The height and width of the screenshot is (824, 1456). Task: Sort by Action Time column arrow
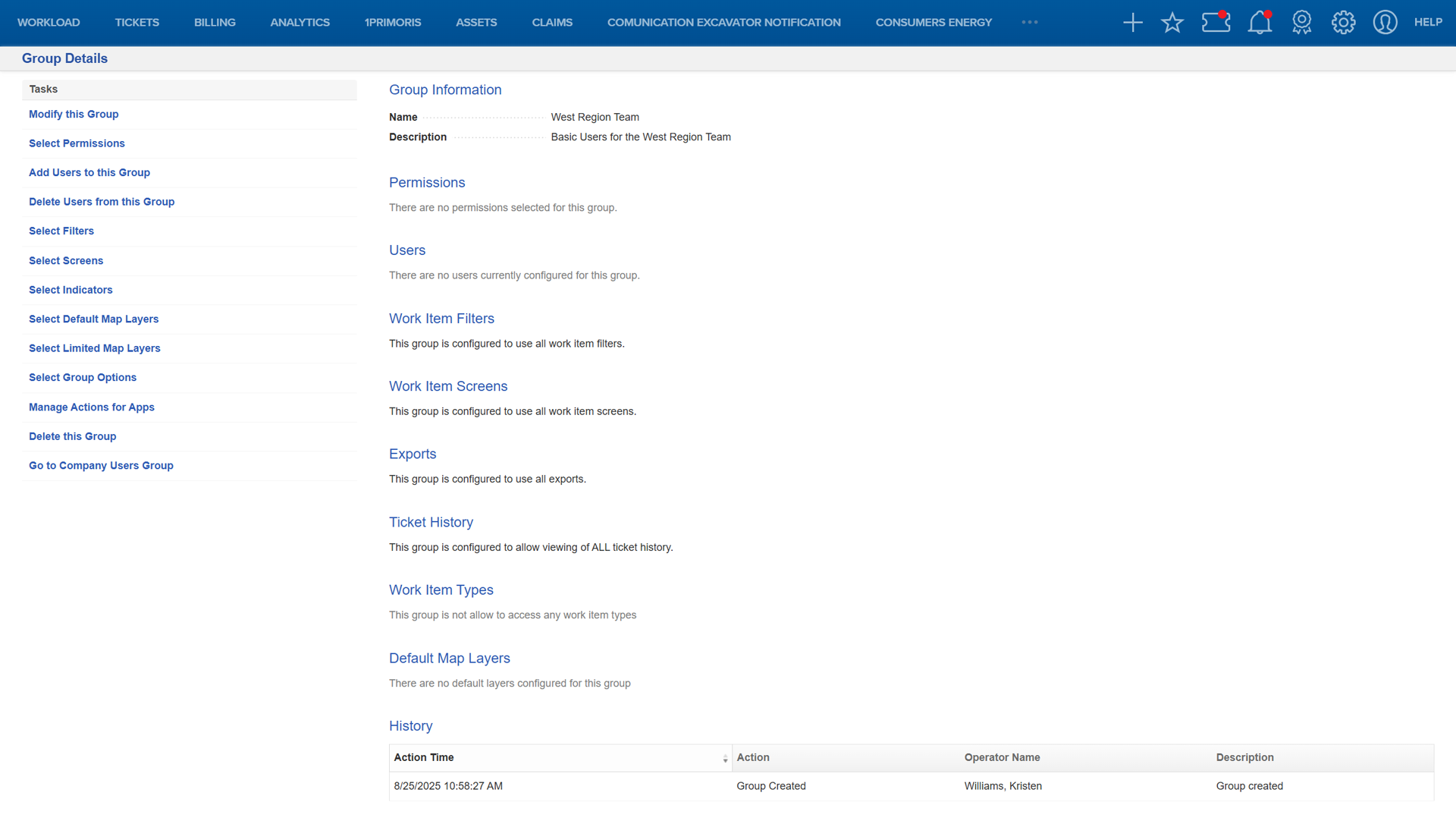(725, 759)
